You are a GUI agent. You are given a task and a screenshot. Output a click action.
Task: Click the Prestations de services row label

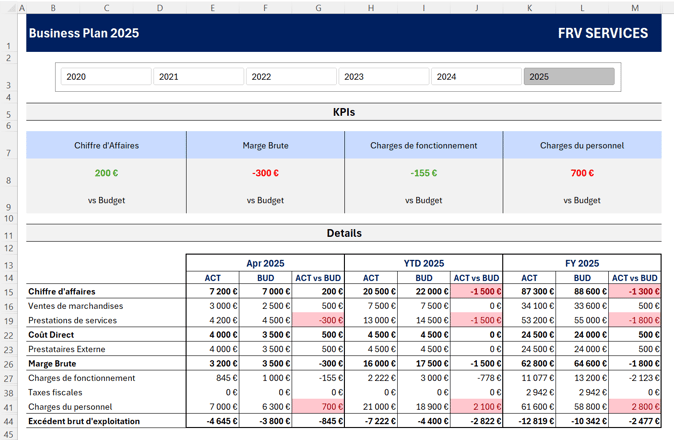[72, 321]
